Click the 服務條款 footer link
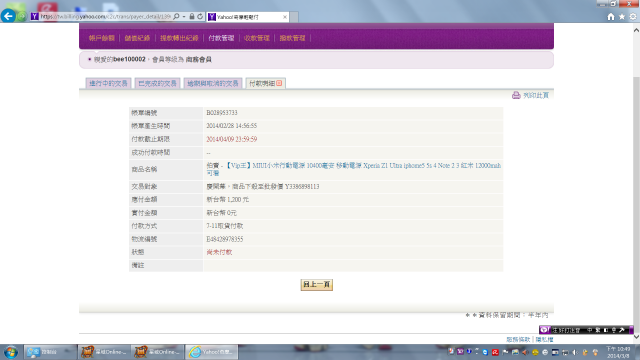 click(x=518, y=339)
